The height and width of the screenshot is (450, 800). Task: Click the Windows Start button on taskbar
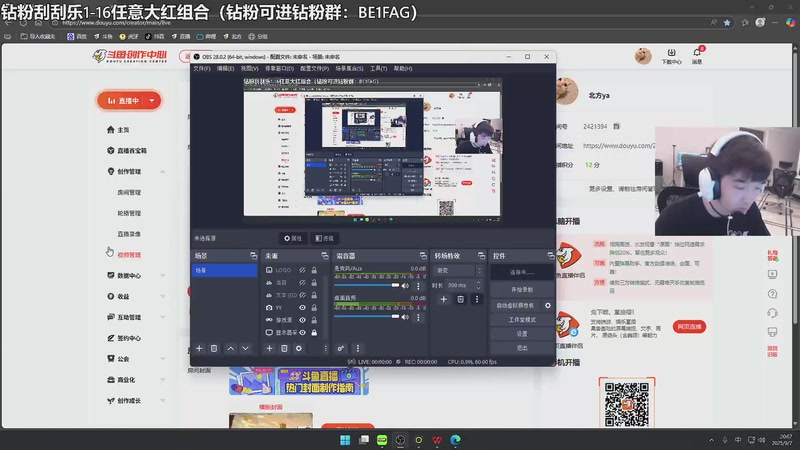[x=345, y=440]
